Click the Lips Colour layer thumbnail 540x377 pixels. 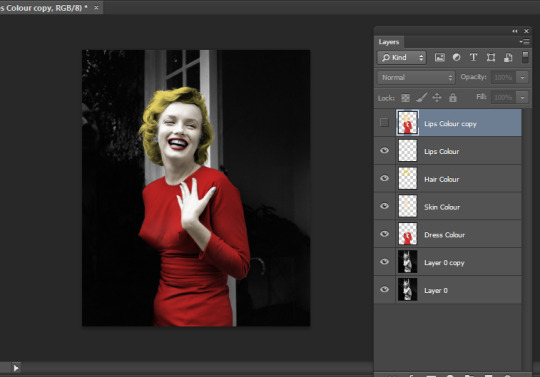(408, 150)
